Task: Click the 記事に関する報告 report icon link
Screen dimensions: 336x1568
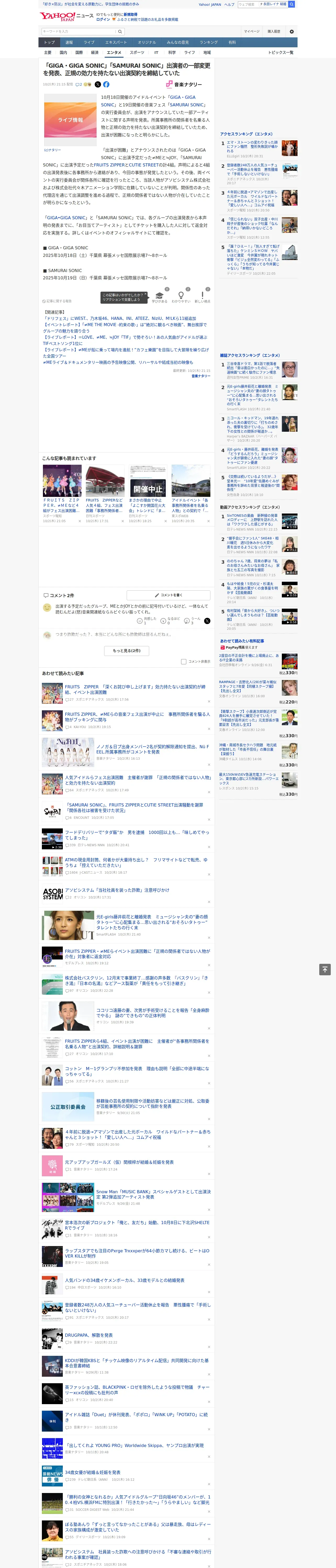Action: 57,301
